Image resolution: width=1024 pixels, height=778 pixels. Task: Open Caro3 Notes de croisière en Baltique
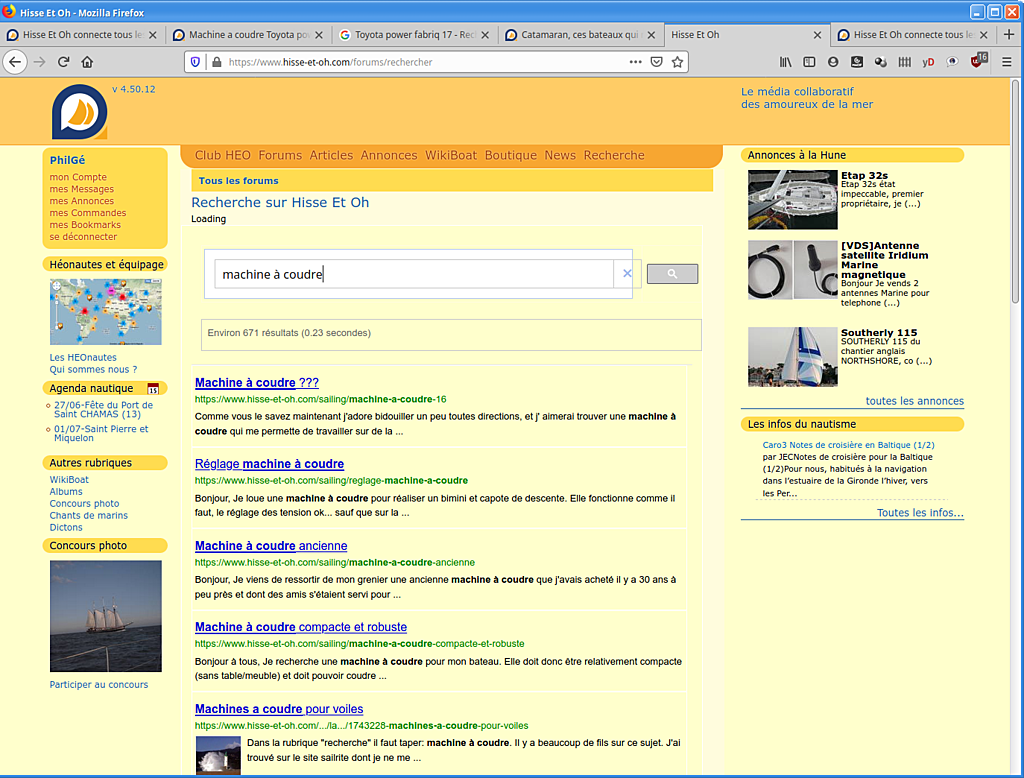[x=848, y=445]
